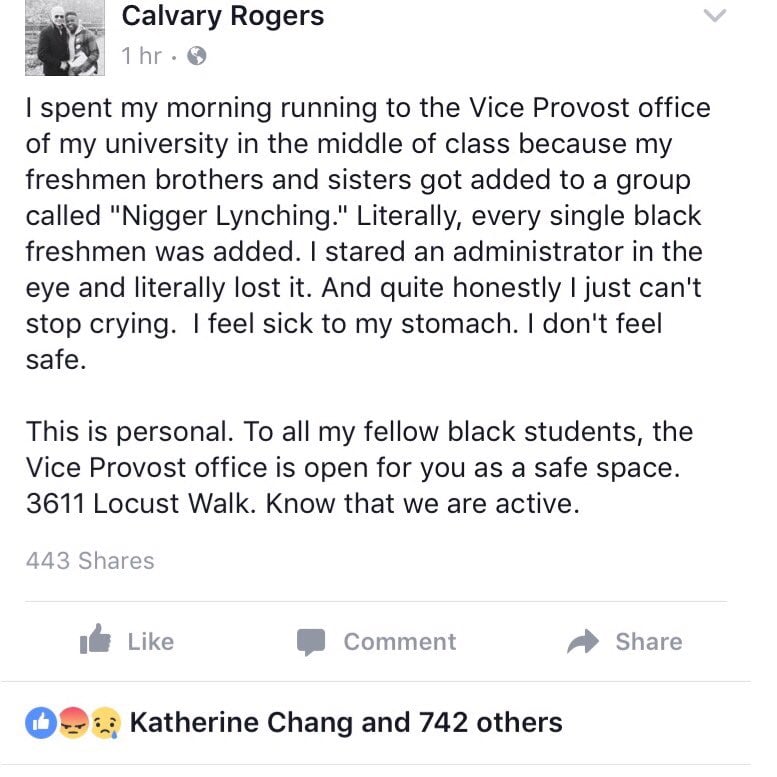Click the globe public-privacy icon

point(197,56)
